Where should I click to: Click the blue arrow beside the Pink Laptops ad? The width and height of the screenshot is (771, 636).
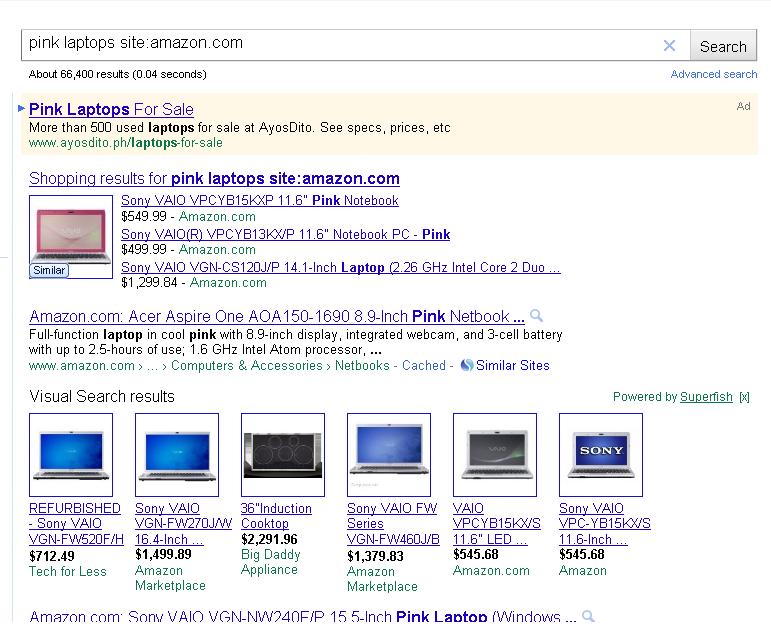(22, 108)
